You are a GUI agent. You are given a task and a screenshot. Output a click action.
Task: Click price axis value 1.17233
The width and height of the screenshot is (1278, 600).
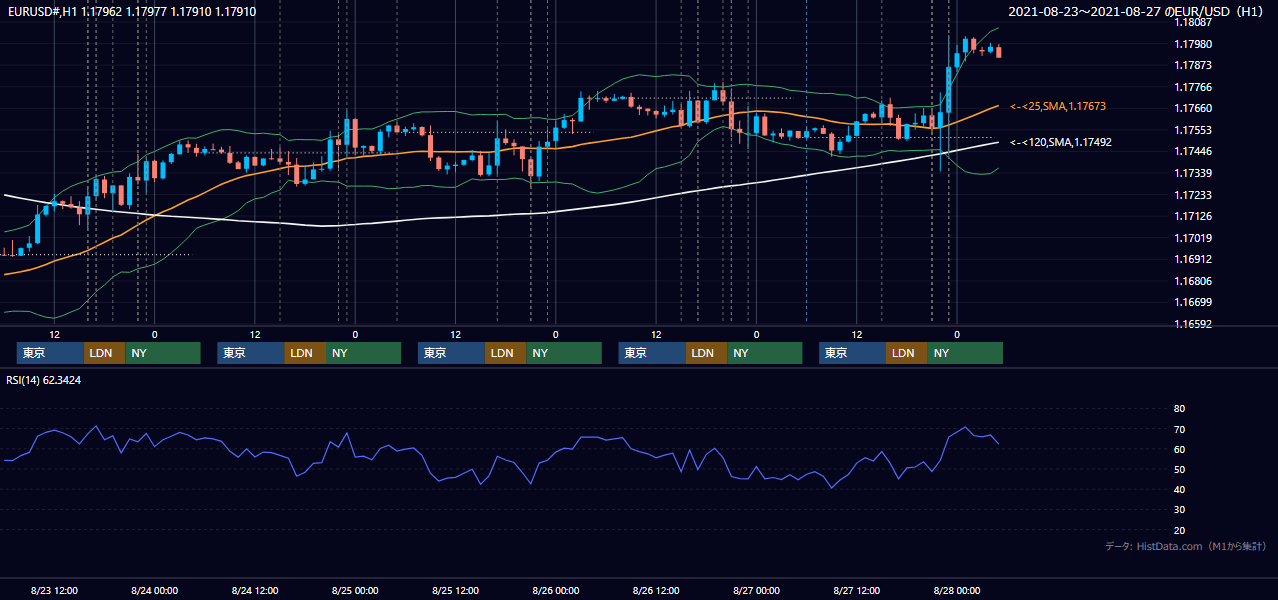[1194, 195]
